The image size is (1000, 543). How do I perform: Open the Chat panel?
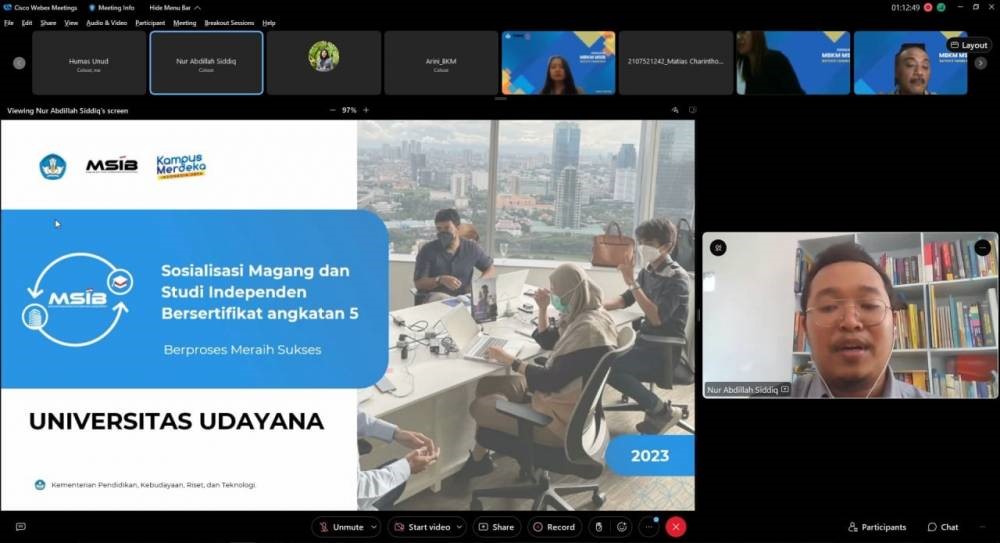(x=943, y=527)
